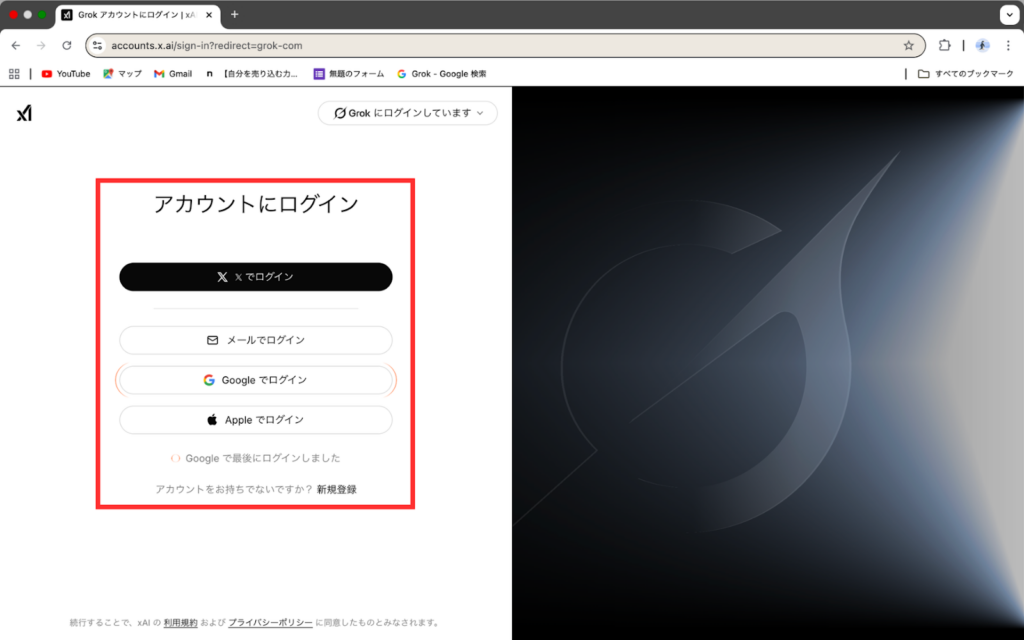Open the Grok にログインしています dropdown
Screen dimensions: 1024x640
coord(407,113)
